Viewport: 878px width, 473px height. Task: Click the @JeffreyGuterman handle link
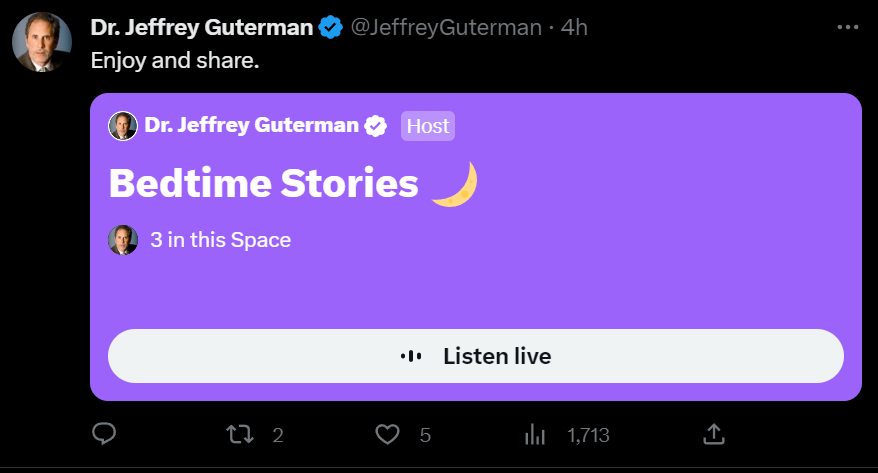point(445,27)
